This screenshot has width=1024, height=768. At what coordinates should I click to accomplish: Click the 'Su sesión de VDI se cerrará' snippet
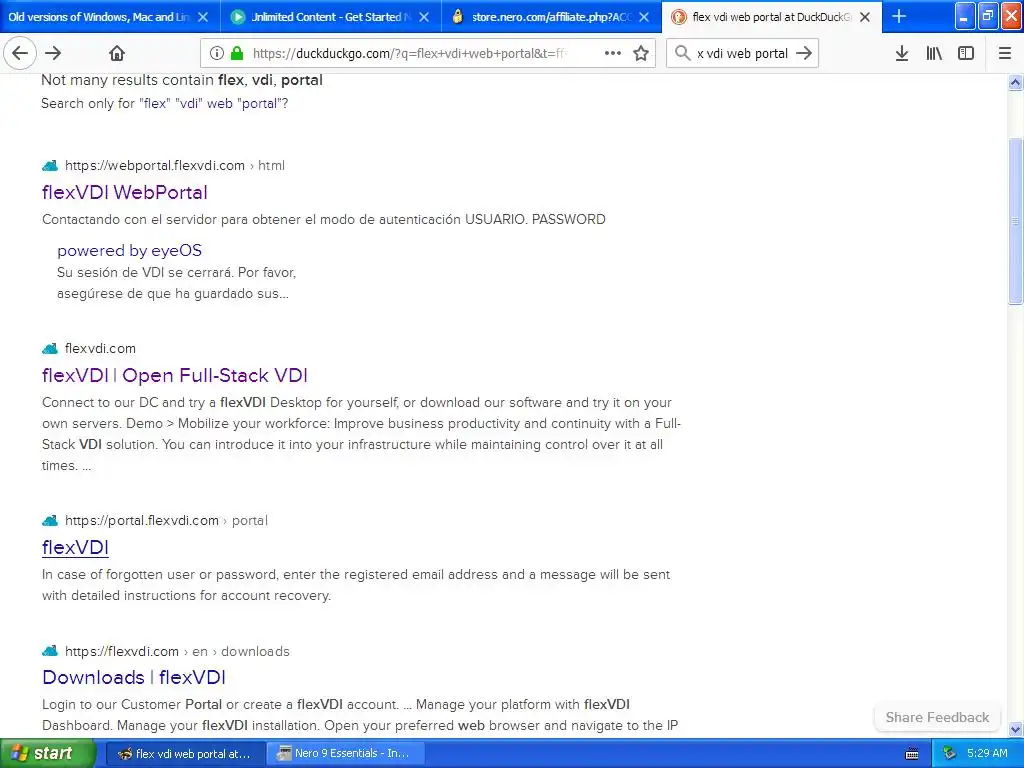point(176,283)
